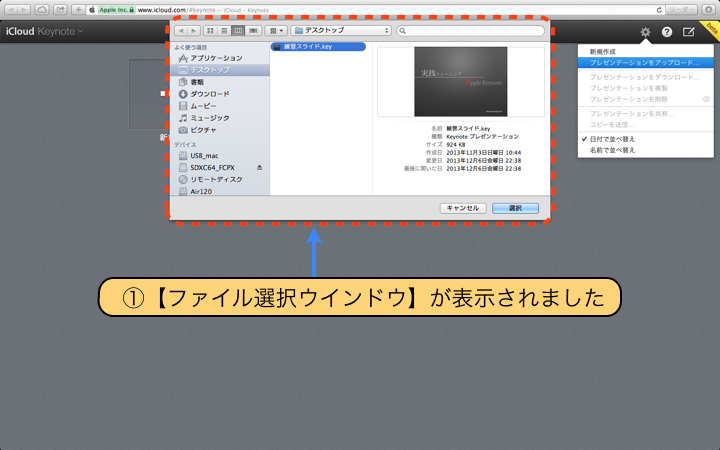
Task: Choose プレゼンテーションをダウンロード menu item
Action: point(646,77)
